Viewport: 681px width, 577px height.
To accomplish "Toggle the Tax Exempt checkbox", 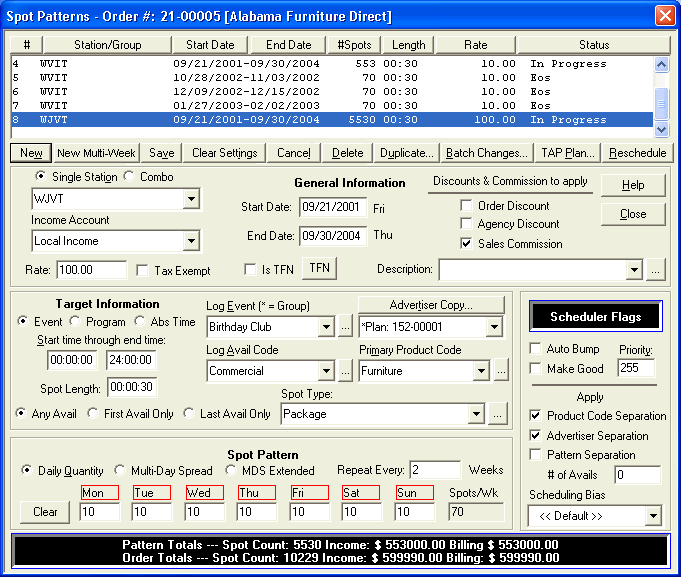I will point(142,270).
